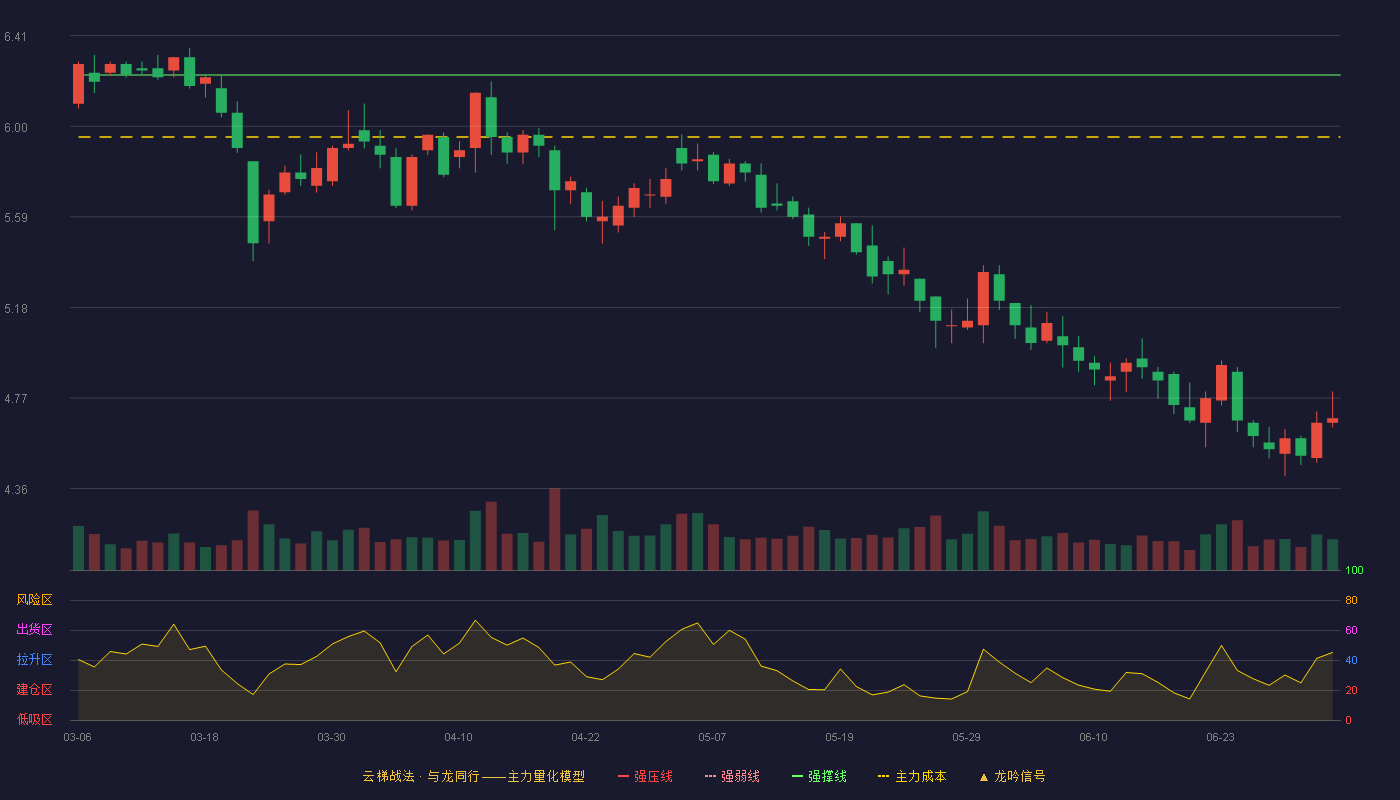This screenshot has width=1400, height=800.
Task: Click the 03-06 date label
Action: click(x=77, y=737)
